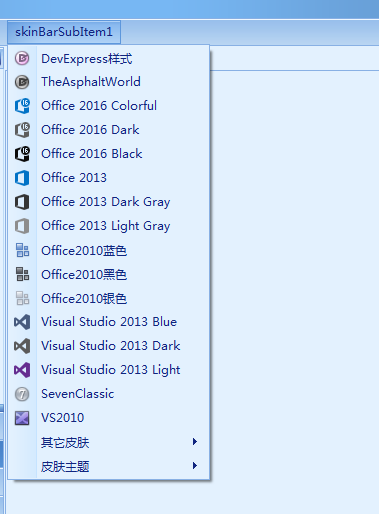
Task: Click the Office2010银色 skin icon
Action: [x=22, y=298]
